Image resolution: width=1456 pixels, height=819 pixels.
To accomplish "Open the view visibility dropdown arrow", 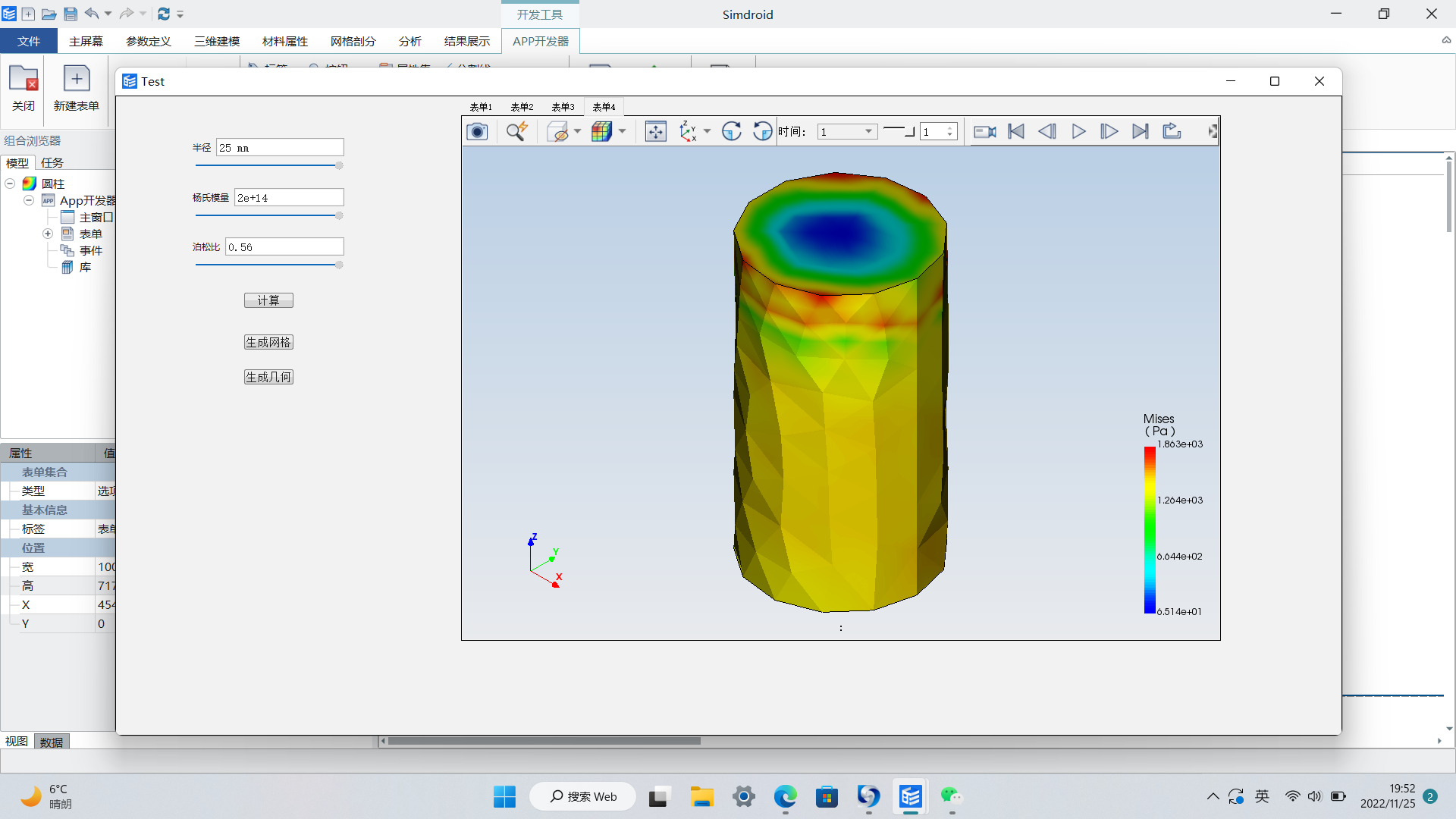I will (x=578, y=132).
